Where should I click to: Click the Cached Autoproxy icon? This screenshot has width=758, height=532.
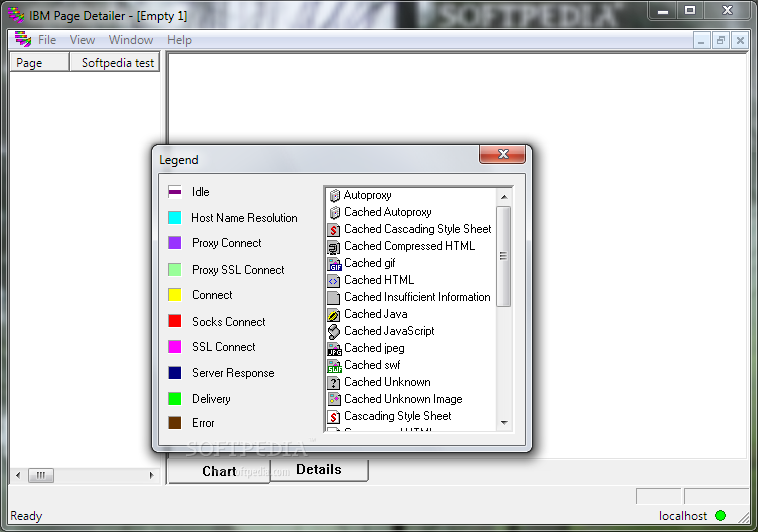point(335,212)
